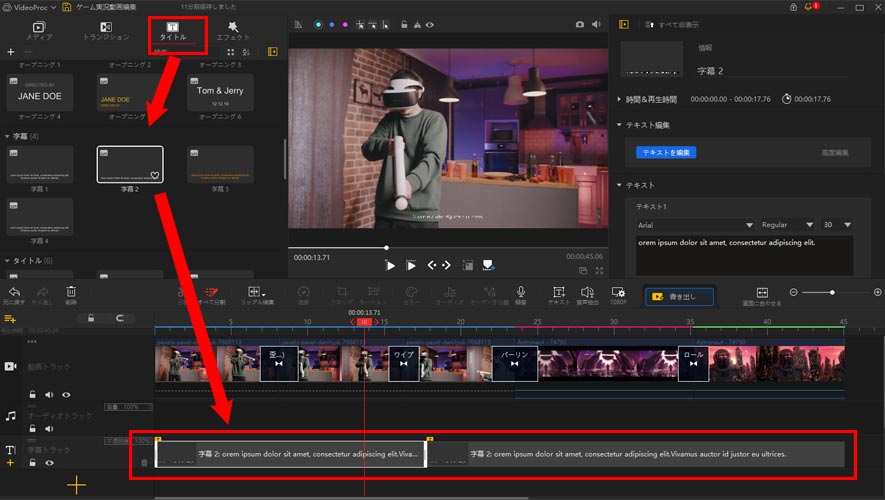The image size is (885, 500).
Task: Toggle visibility eye on 動画トラック
Action: [66, 395]
